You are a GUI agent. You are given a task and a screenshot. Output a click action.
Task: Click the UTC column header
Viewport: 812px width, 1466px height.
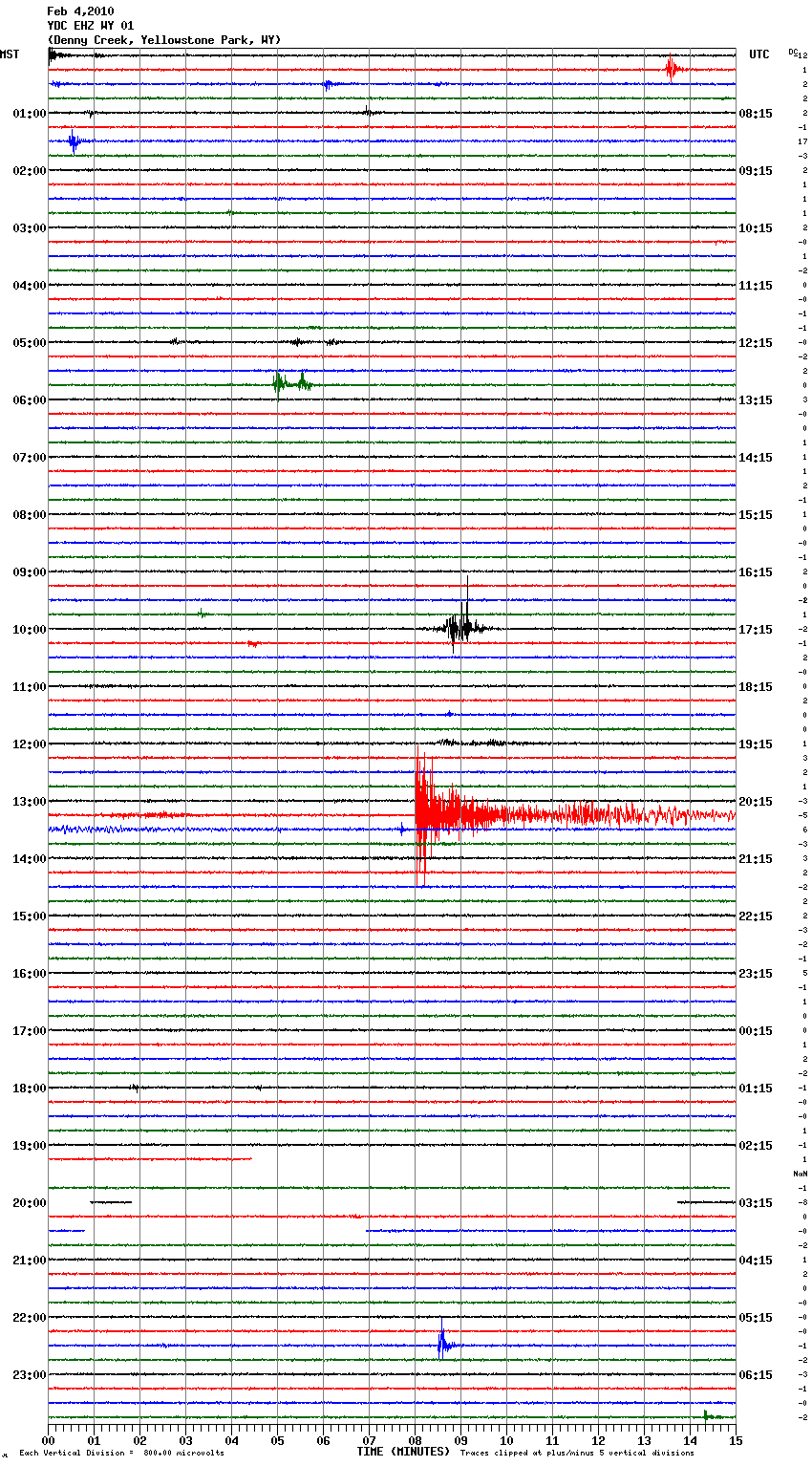click(759, 54)
